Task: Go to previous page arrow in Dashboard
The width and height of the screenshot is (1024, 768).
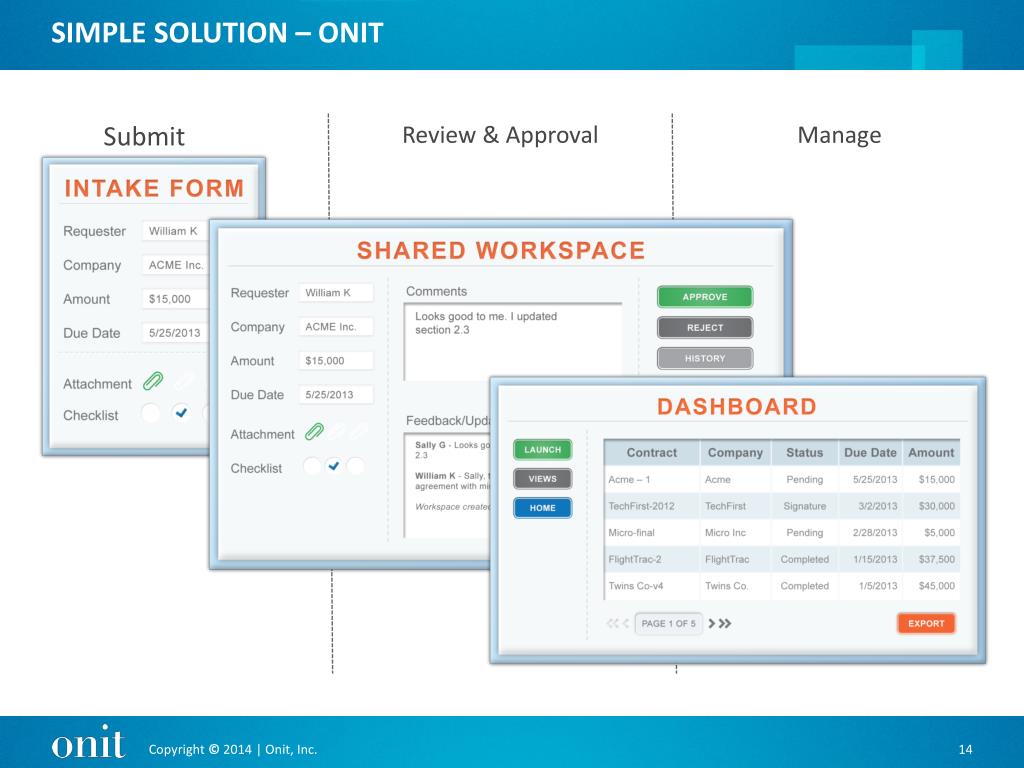Action: click(x=626, y=624)
